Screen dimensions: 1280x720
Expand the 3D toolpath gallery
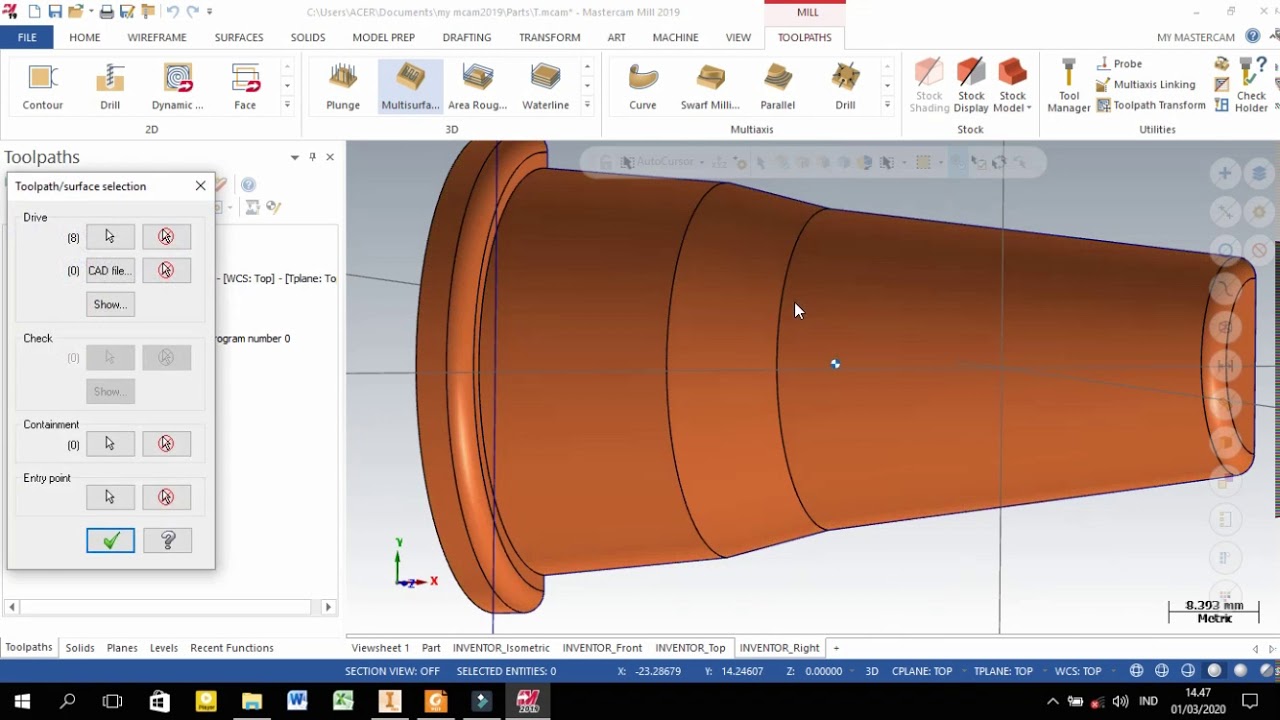click(x=587, y=104)
